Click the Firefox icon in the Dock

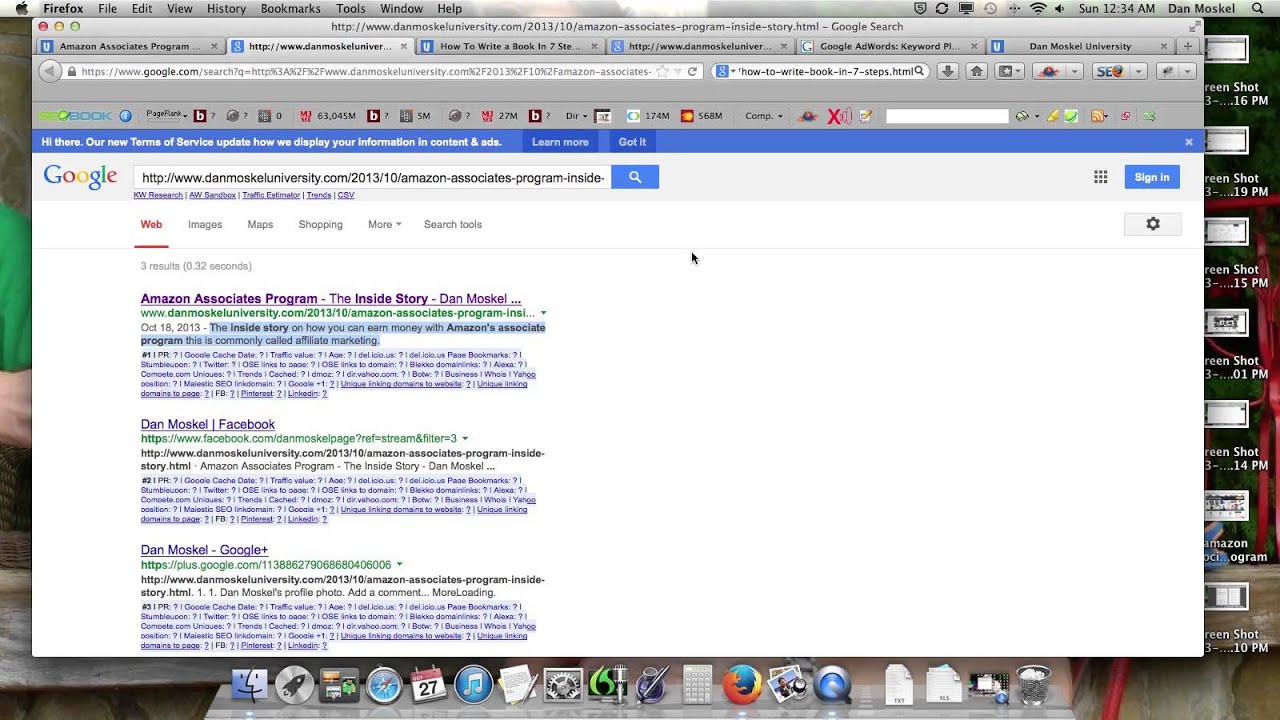(x=742, y=686)
